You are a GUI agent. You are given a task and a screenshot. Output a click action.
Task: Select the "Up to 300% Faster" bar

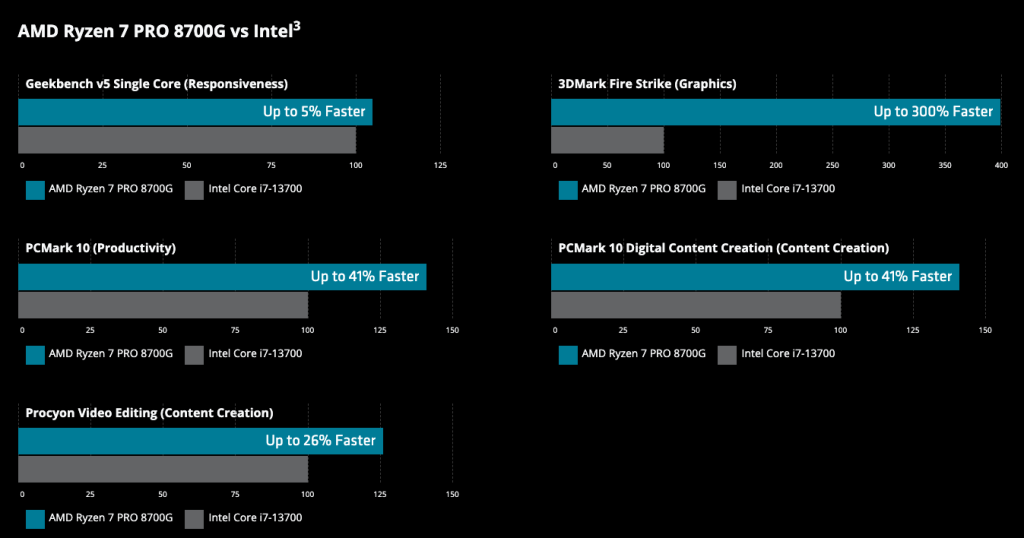point(775,112)
